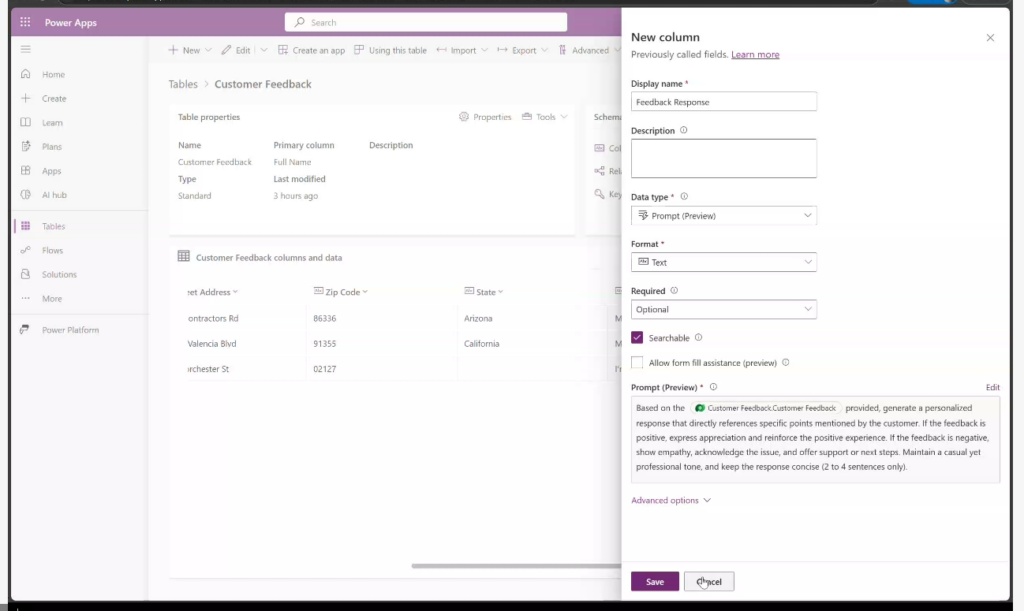This screenshot has width=1024, height=611.
Task: Go to Home in the sidebar
Action: pos(53,74)
